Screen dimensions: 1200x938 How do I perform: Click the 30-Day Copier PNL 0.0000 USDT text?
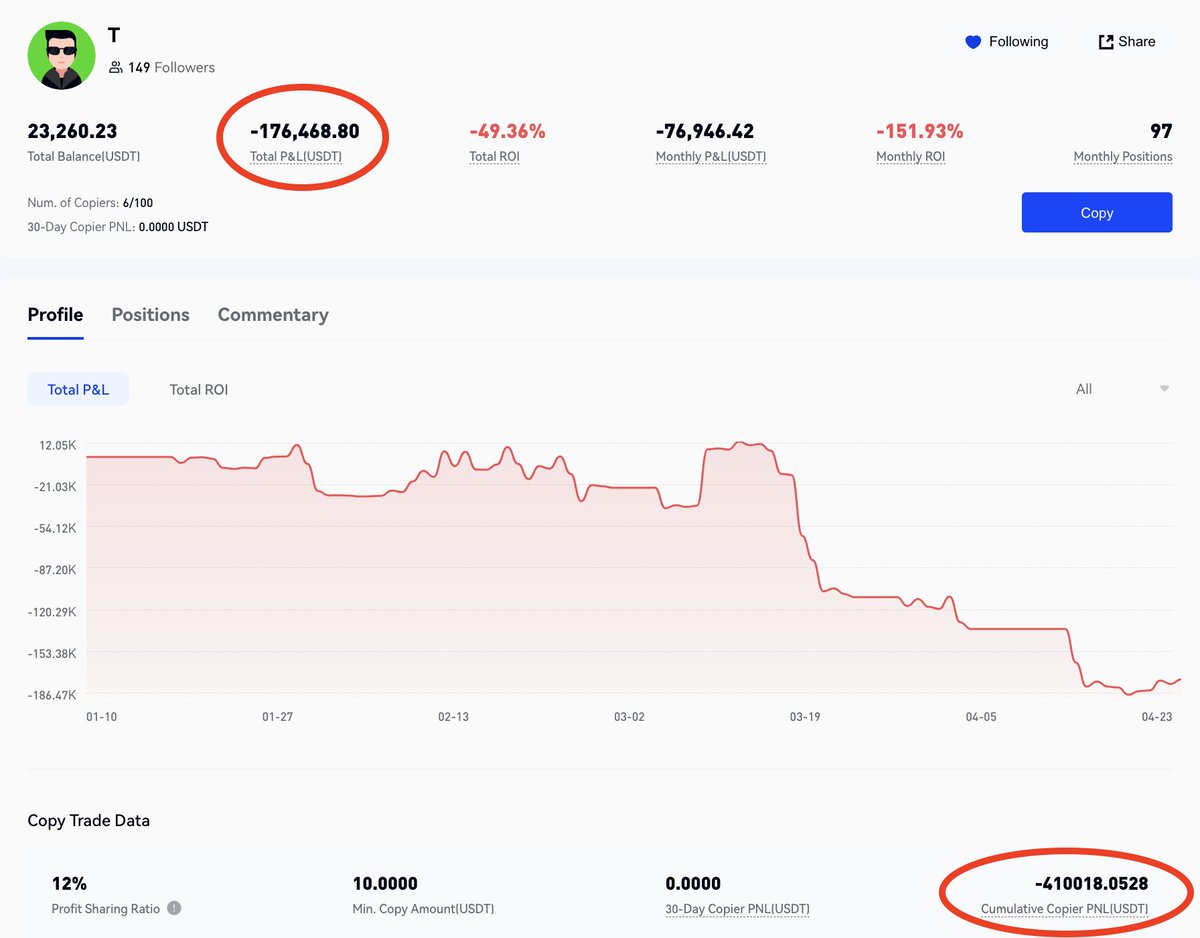click(118, 227)
